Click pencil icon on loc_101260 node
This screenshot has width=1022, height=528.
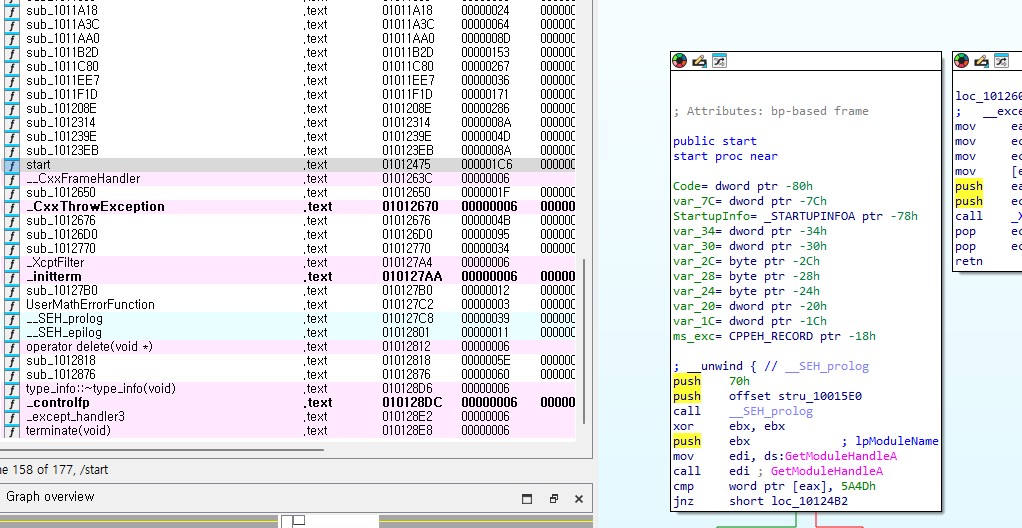(982, 61)
